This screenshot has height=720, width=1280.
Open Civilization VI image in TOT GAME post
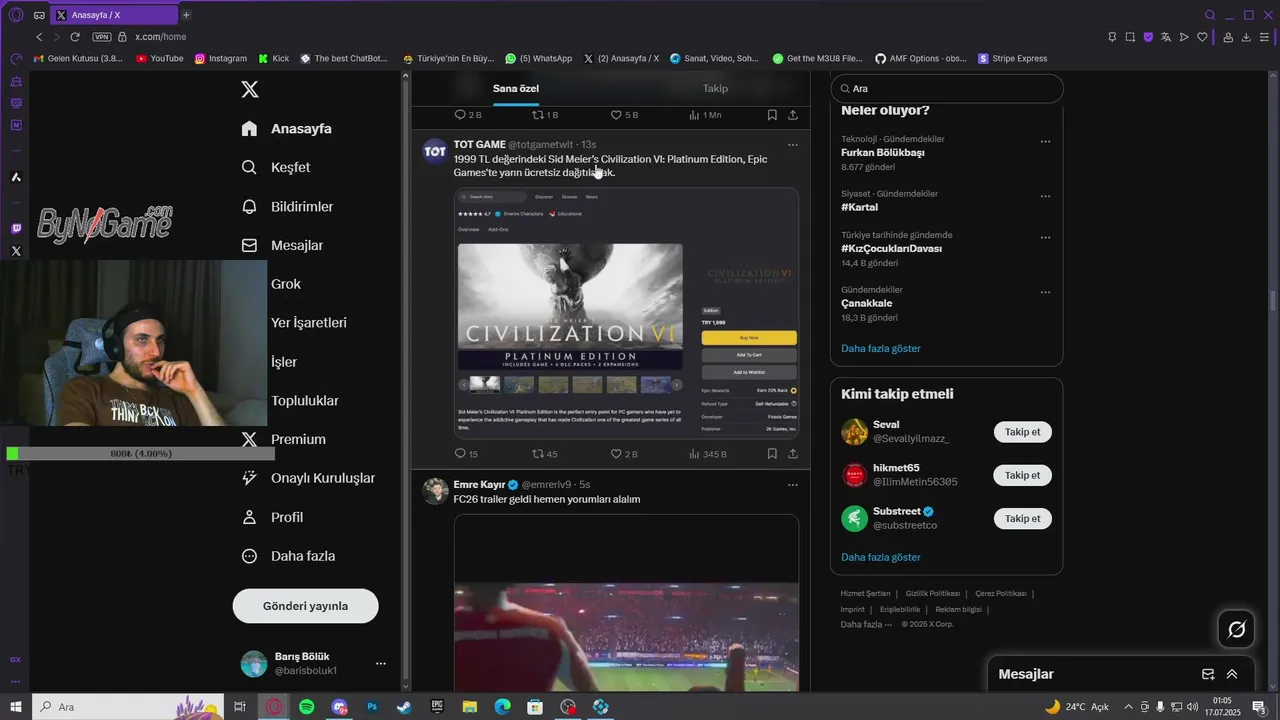[x=626, y=313]
